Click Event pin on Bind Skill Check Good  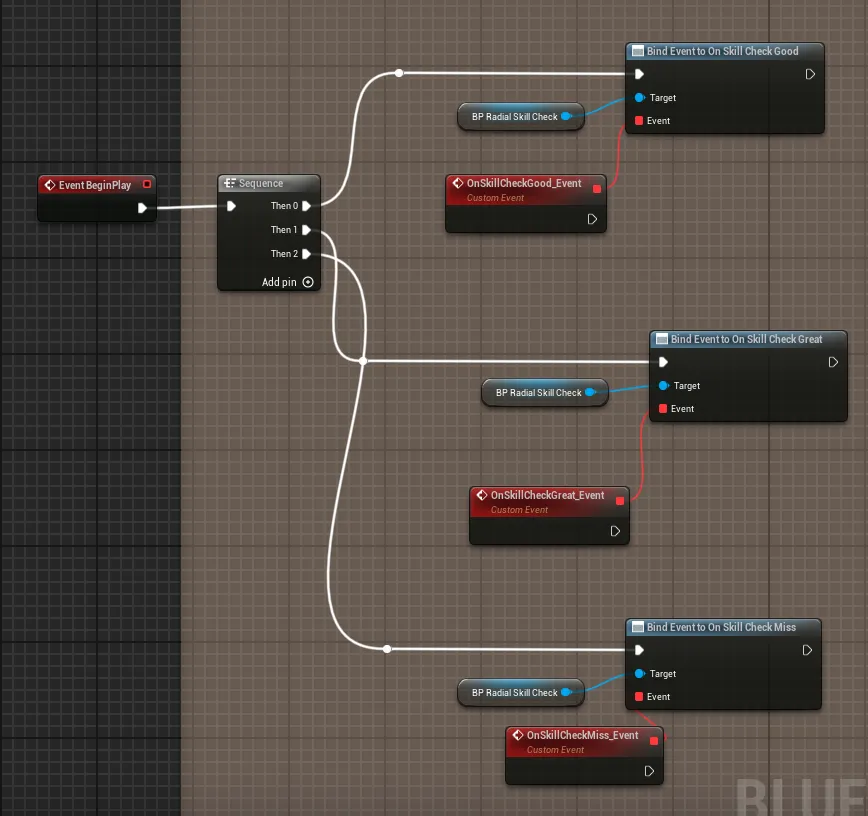639,121
